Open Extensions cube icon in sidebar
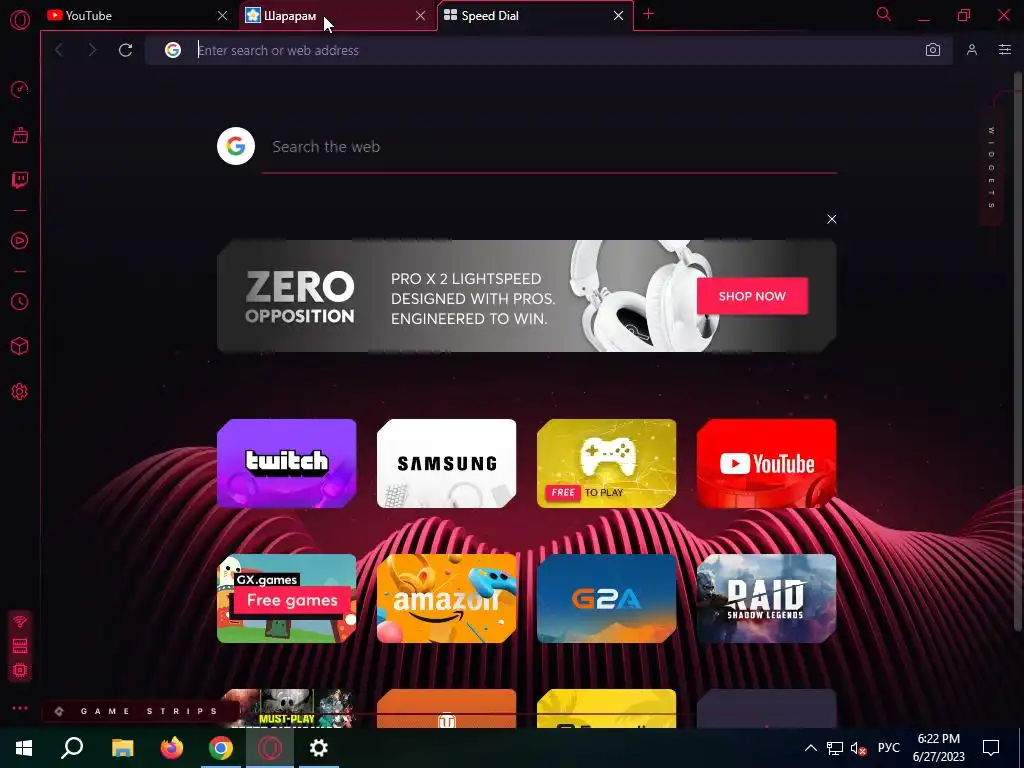The width and height of the screenshot is (1024, 768). point(20,346)
